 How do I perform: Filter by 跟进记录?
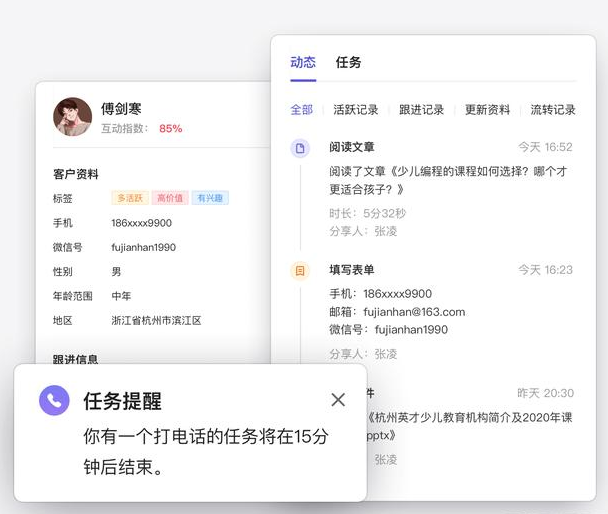click(421, 110)
